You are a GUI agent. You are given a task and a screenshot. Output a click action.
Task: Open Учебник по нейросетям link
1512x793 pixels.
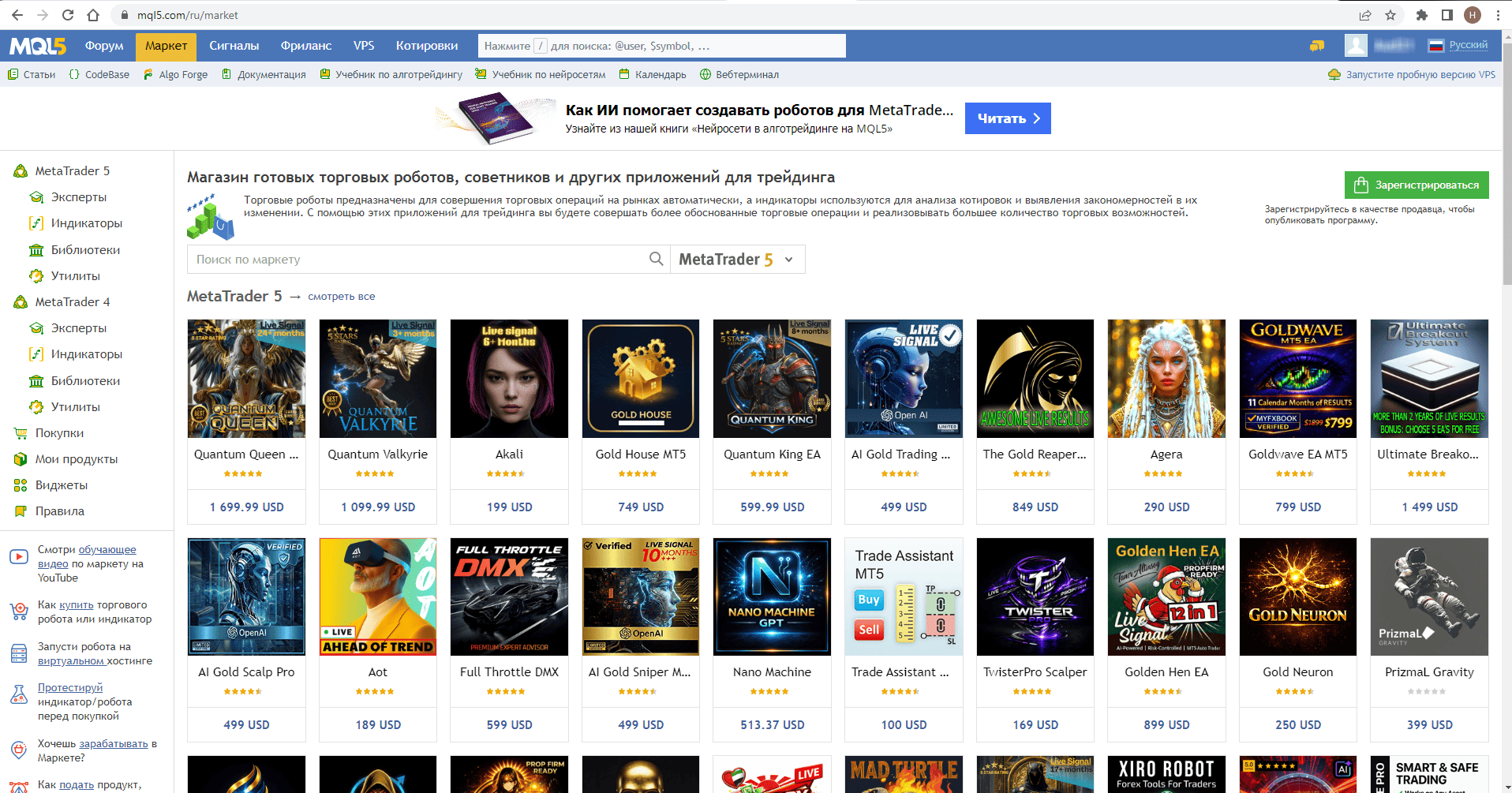[x=548, y=74]
